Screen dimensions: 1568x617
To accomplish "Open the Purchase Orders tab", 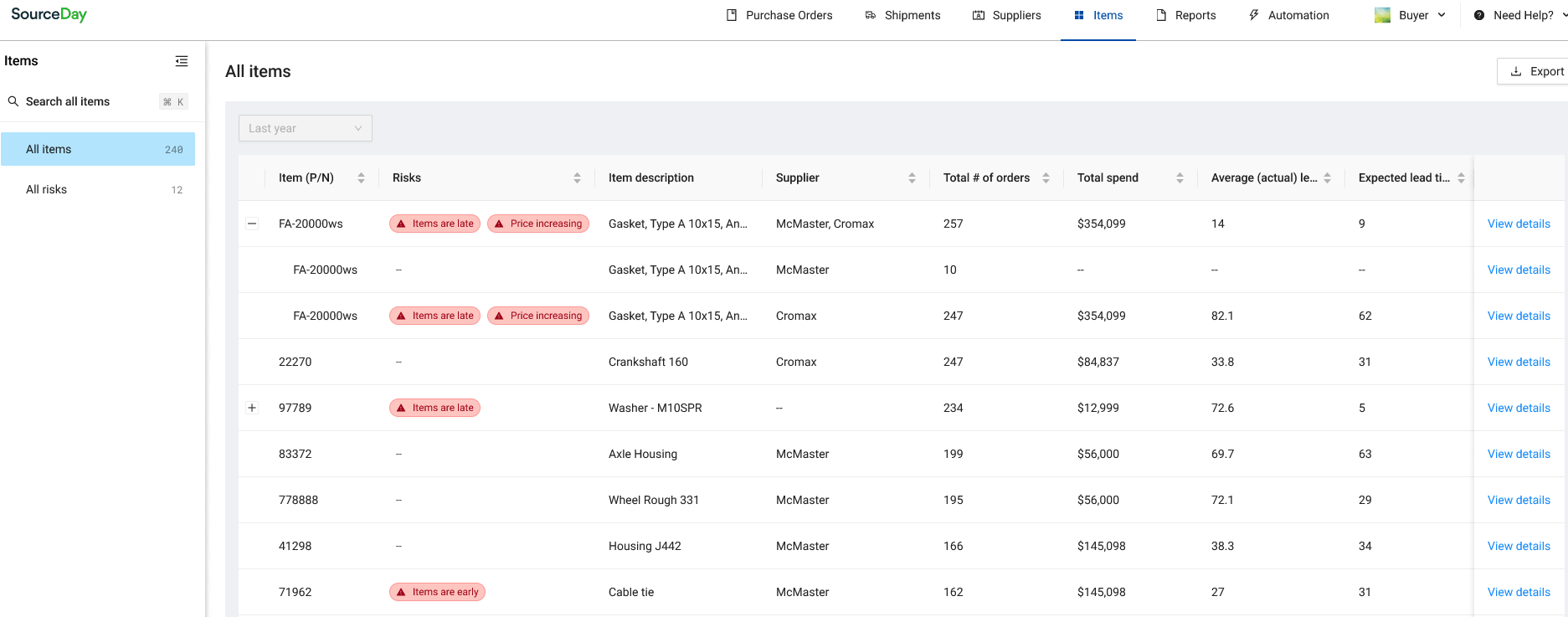I will pos(779,15).
